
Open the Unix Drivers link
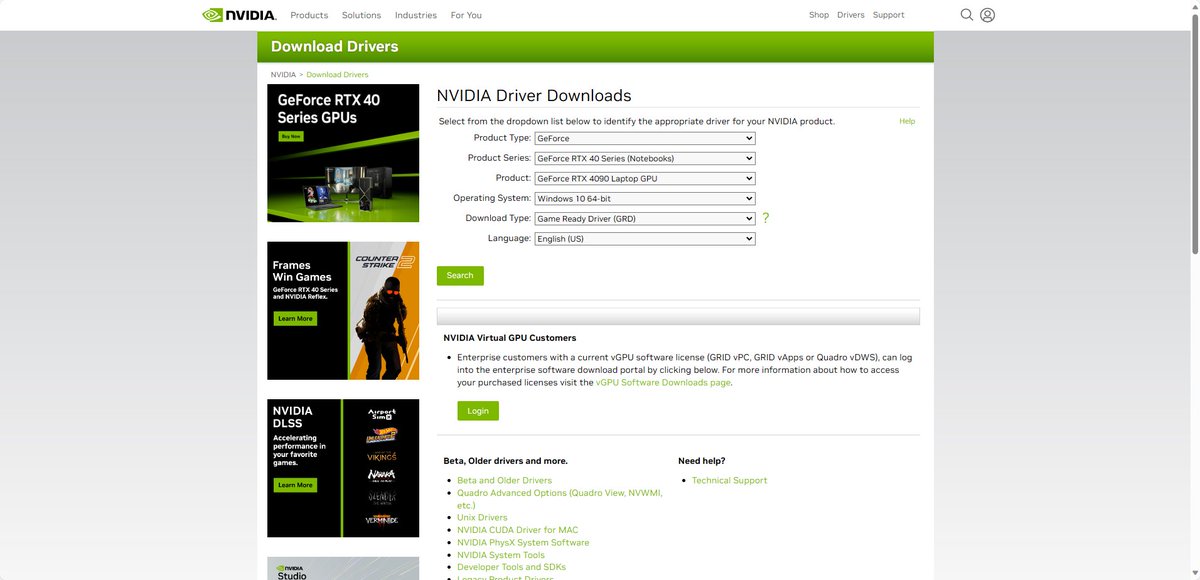coord(482,517)
